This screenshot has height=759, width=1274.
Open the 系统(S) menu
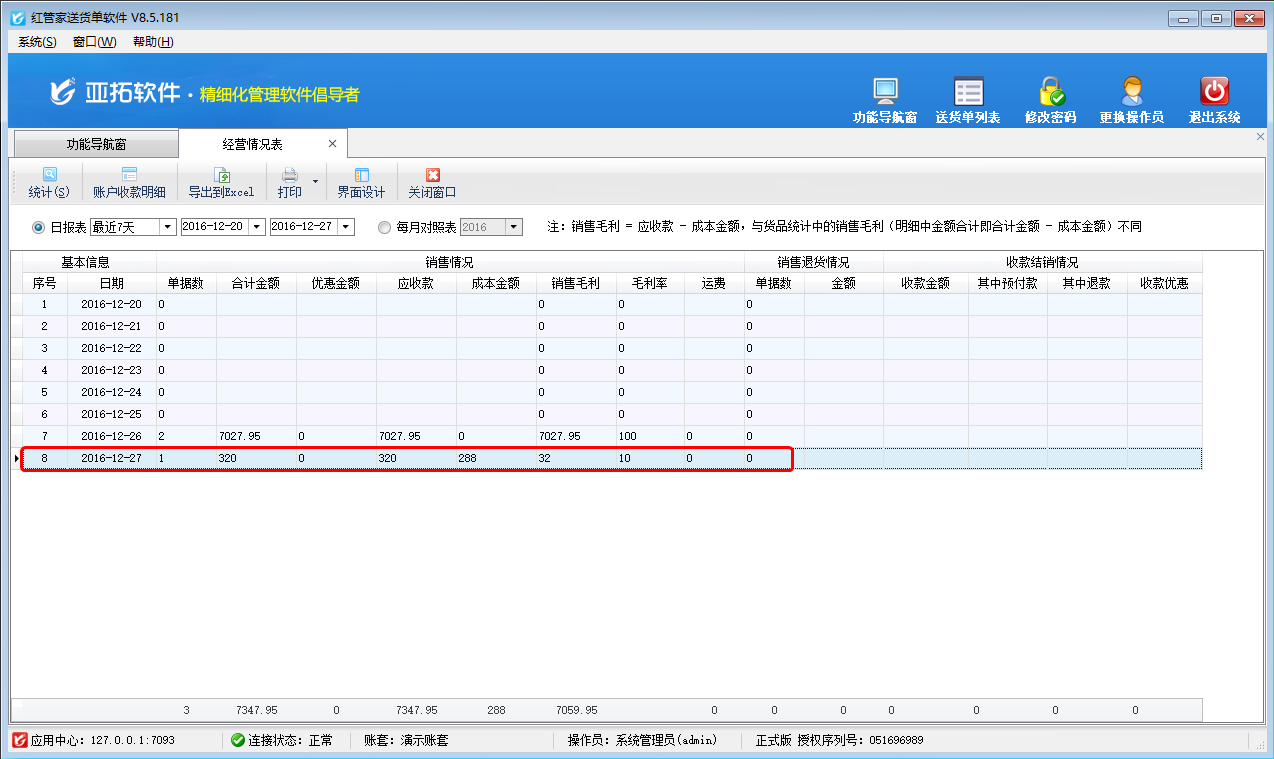(37, 42)
